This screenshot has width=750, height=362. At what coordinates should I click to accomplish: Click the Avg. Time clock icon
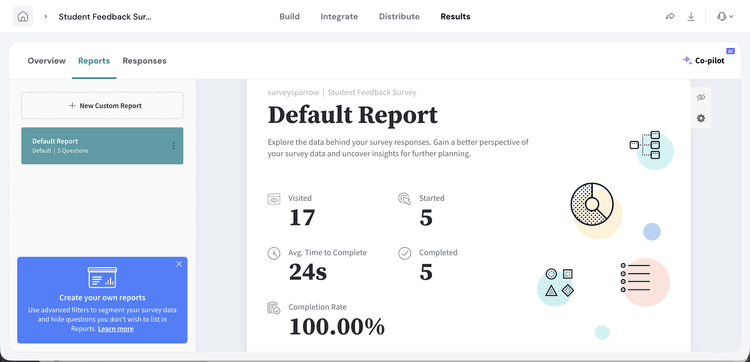click(x=274, y=253)
